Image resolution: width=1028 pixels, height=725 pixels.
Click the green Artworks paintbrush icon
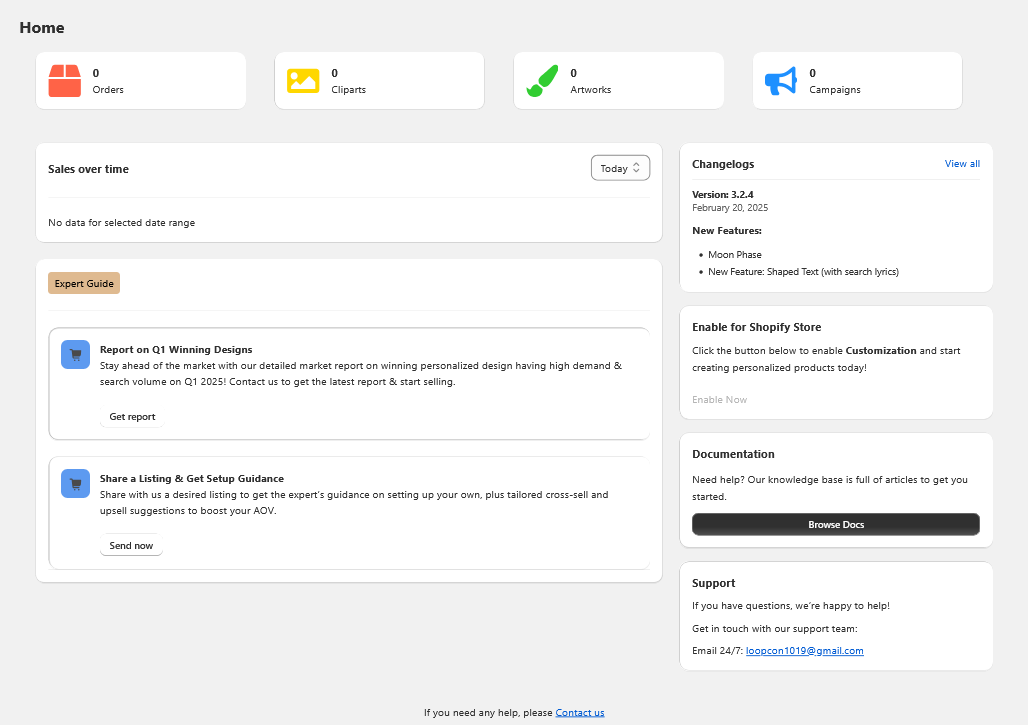(x=542, y=81)
